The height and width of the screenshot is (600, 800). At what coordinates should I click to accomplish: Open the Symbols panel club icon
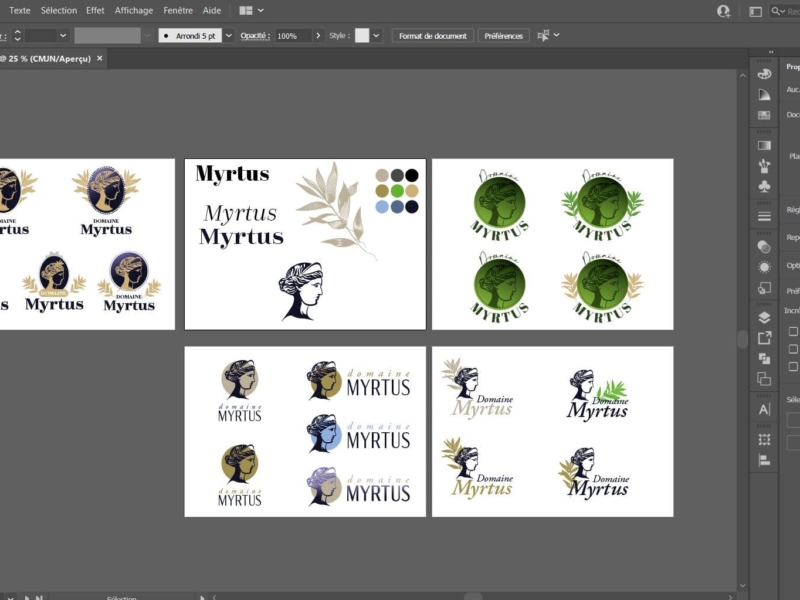point(764,186)
